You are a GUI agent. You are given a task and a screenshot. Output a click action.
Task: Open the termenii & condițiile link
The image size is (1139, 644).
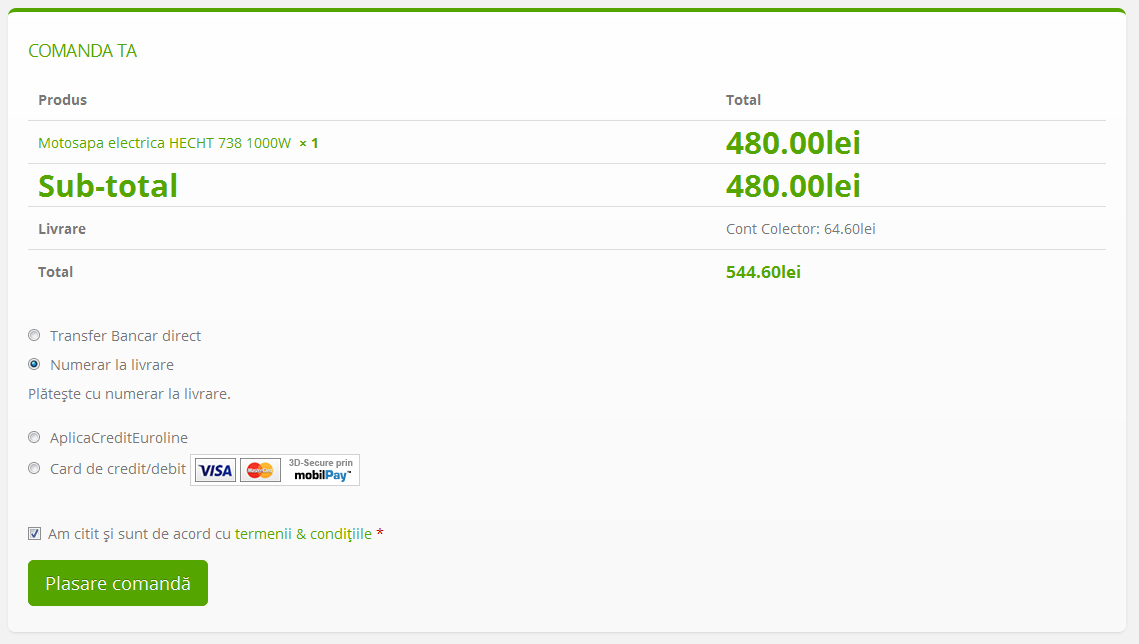tap(303, 534)
